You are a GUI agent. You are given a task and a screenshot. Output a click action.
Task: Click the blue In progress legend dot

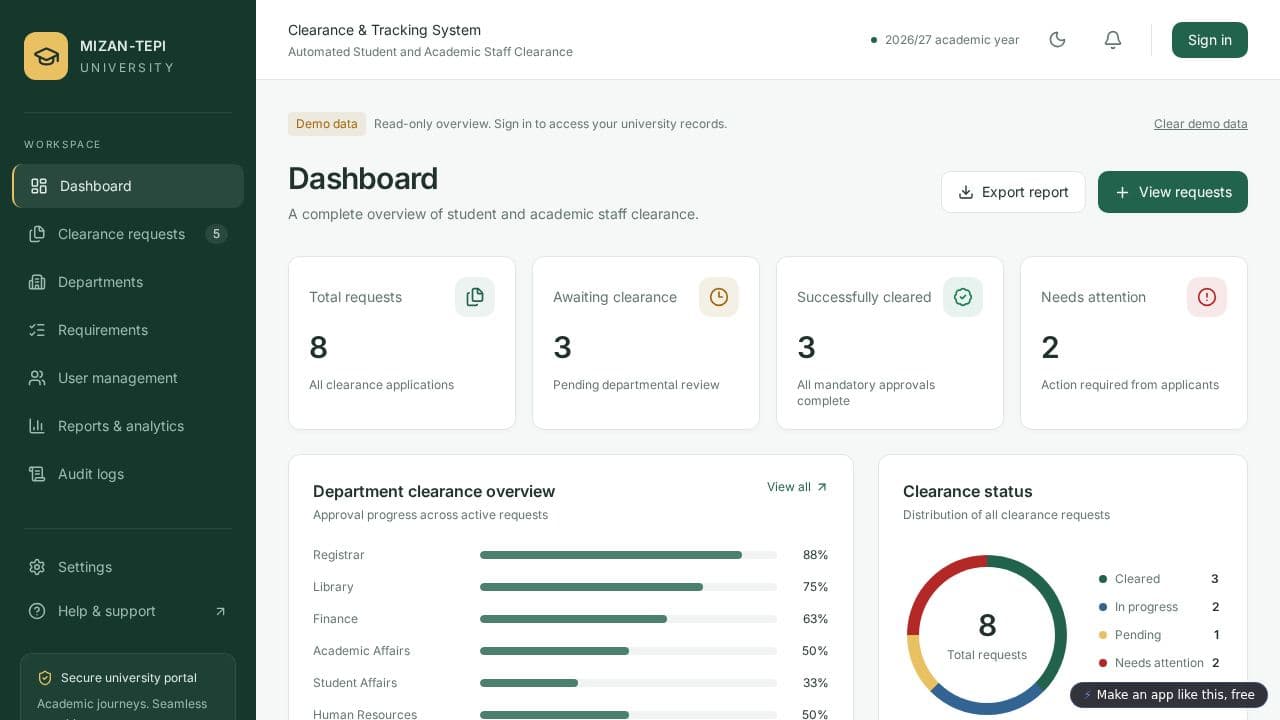1103,607
